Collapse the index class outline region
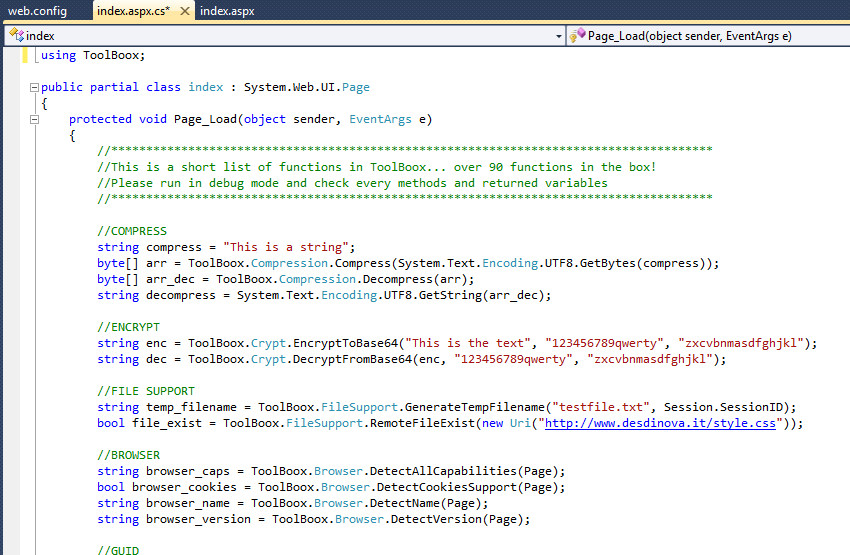The image size is (850, 555). [x=35, y=87]
